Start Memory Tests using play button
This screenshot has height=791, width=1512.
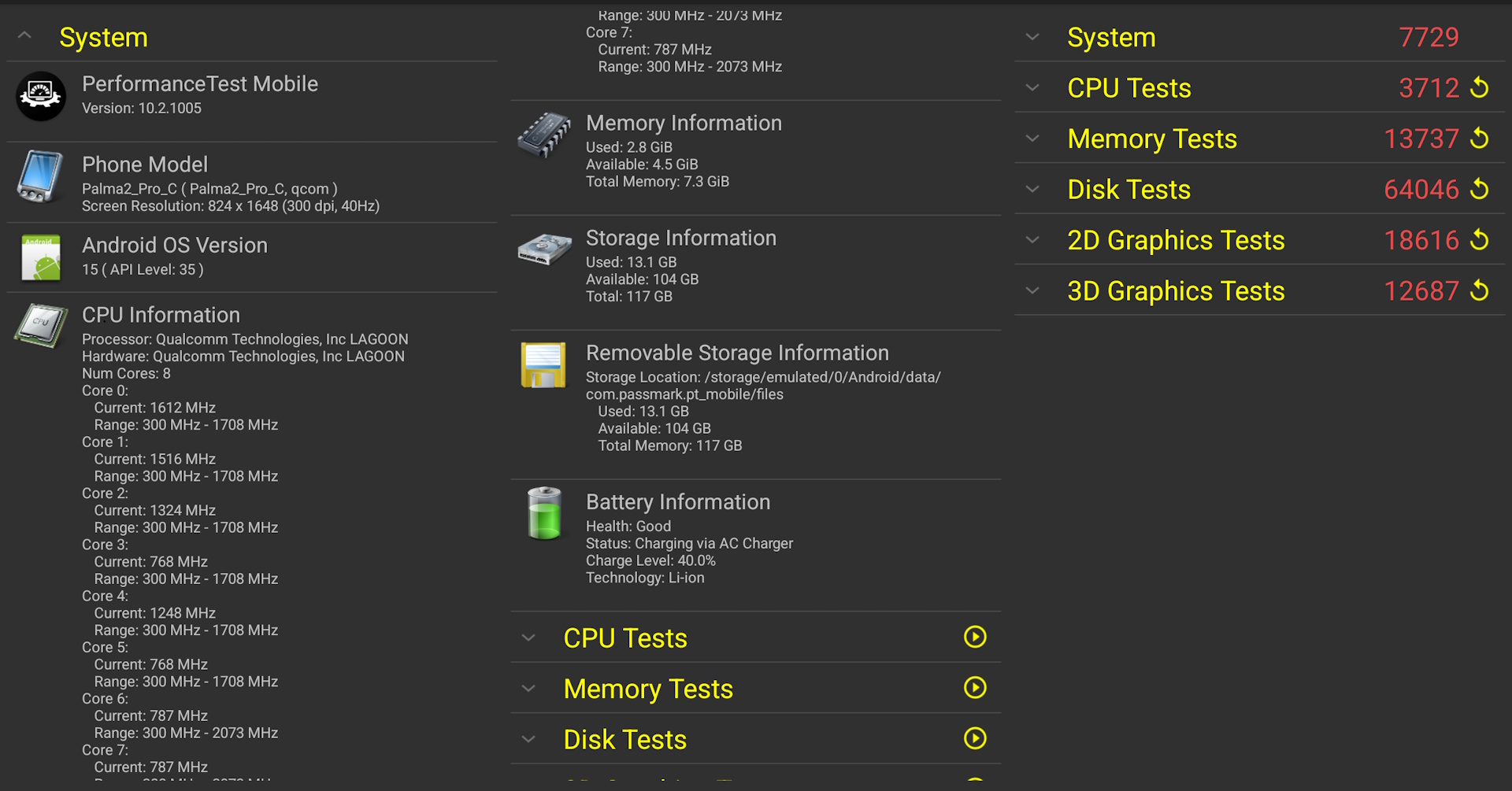pyautogui.click(x=975, y=688)
